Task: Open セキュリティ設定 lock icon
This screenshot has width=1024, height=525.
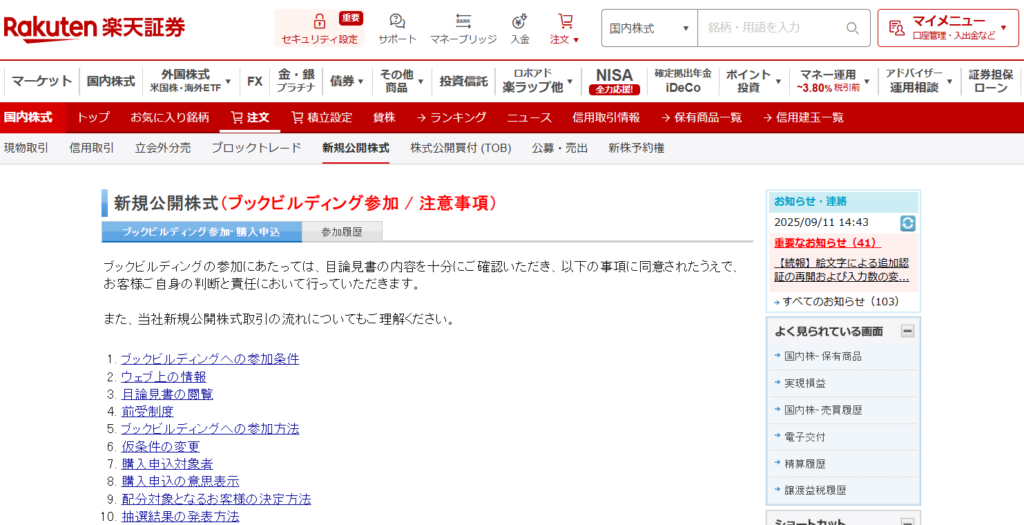Action: pos(319,22)
